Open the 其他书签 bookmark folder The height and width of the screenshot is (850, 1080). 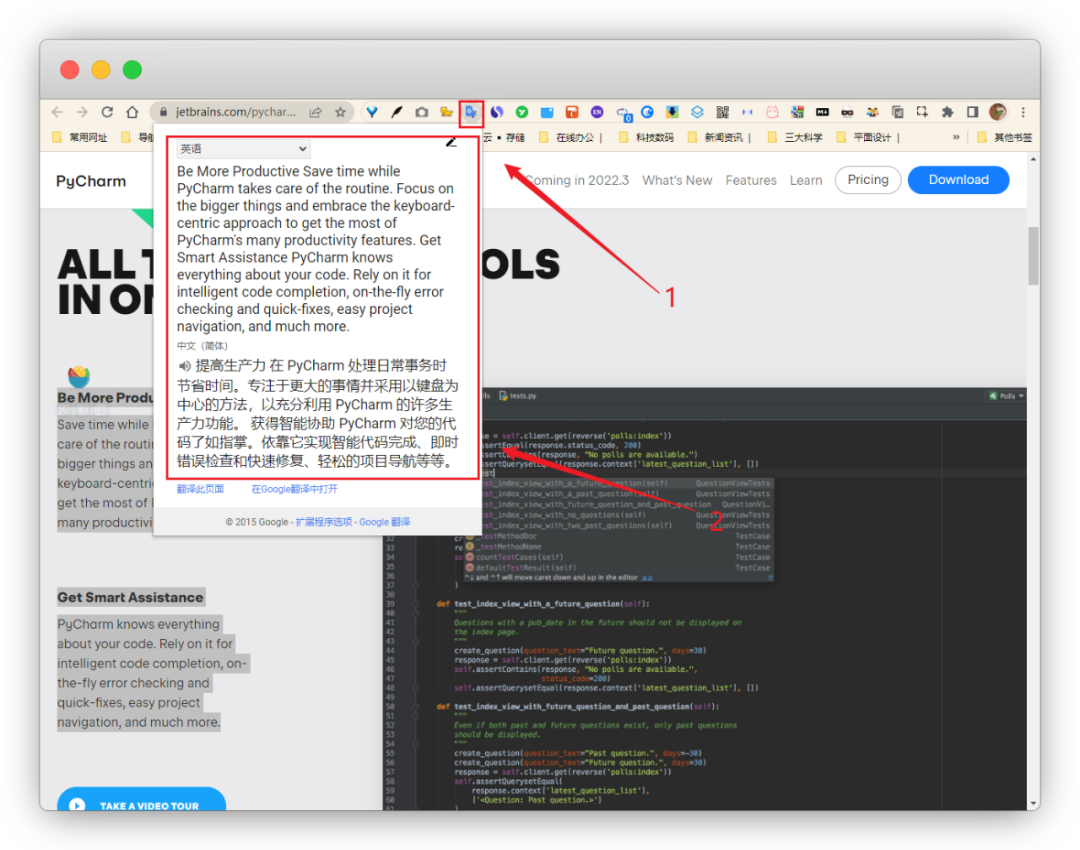(1005, 137)
